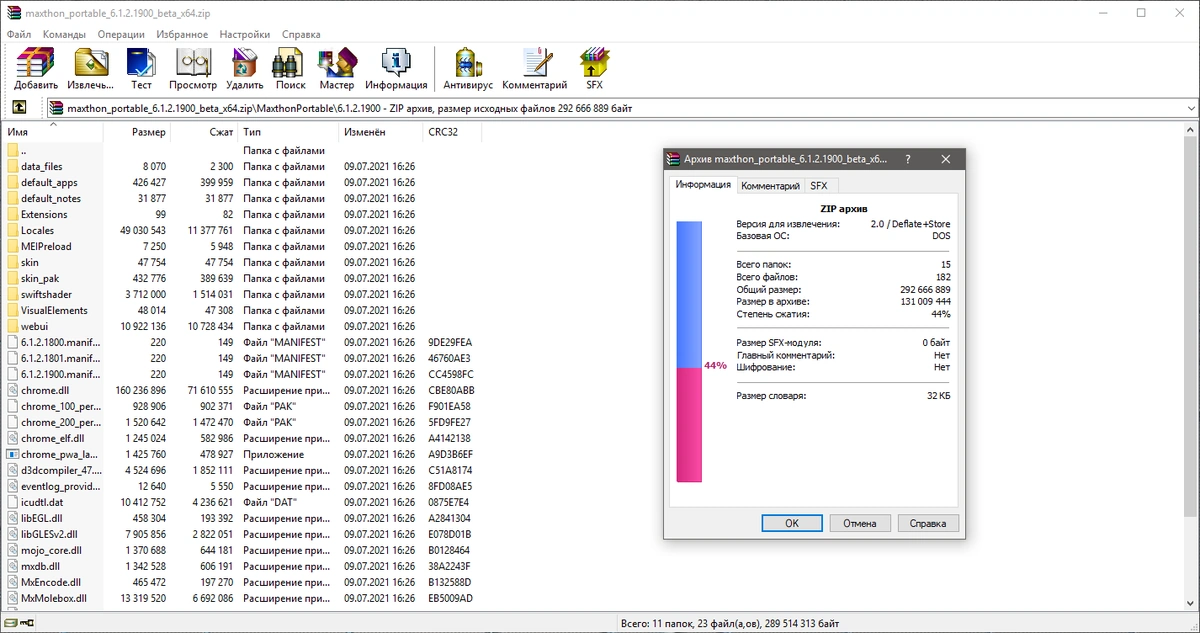Open the Справка menu
Screen dimensions: 1200x633
click(301, 34)
